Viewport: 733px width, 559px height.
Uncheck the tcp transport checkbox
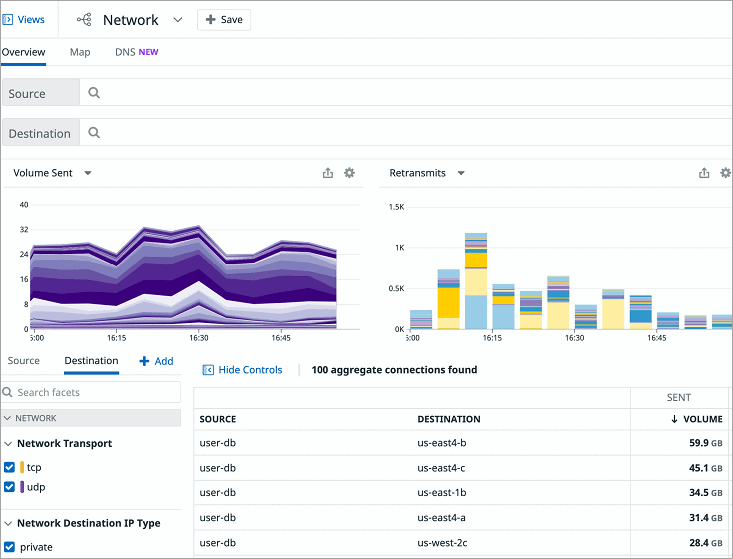(x=9, y=467)
